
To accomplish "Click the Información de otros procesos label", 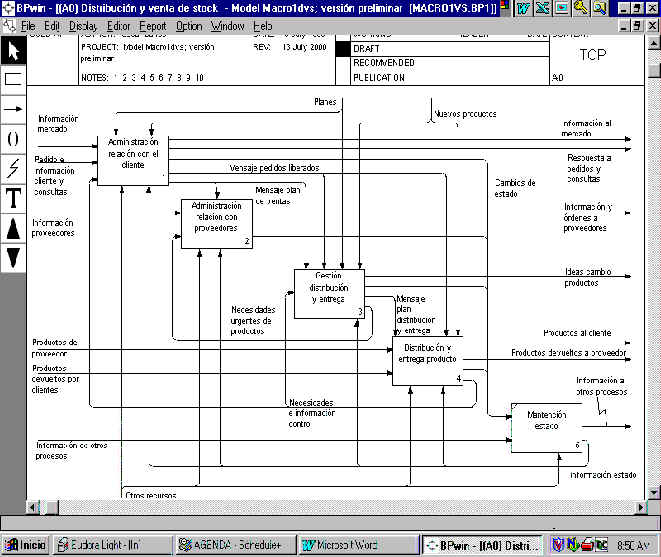I will coord(71,450).
